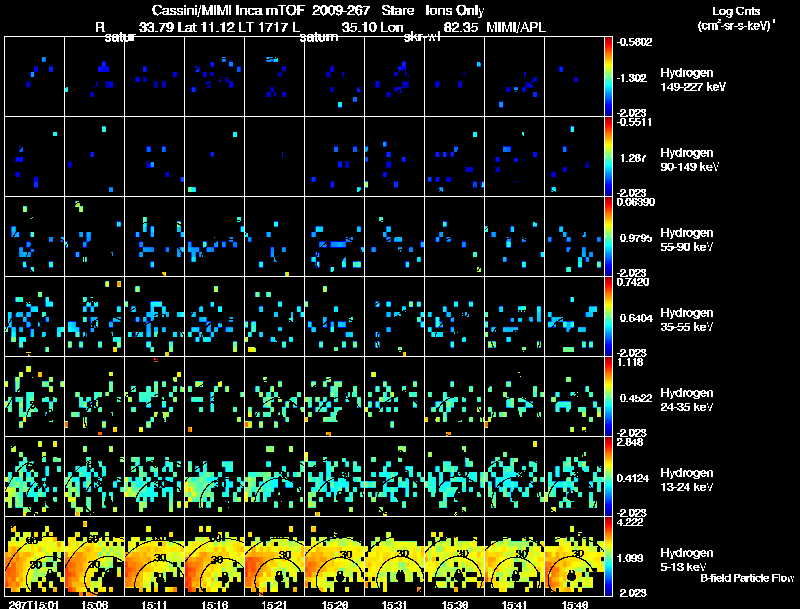Screen dimensions: 800x609
Task: Click the Cassini/MIMI Inca mTOF title
Action: (x=228, y=10)
